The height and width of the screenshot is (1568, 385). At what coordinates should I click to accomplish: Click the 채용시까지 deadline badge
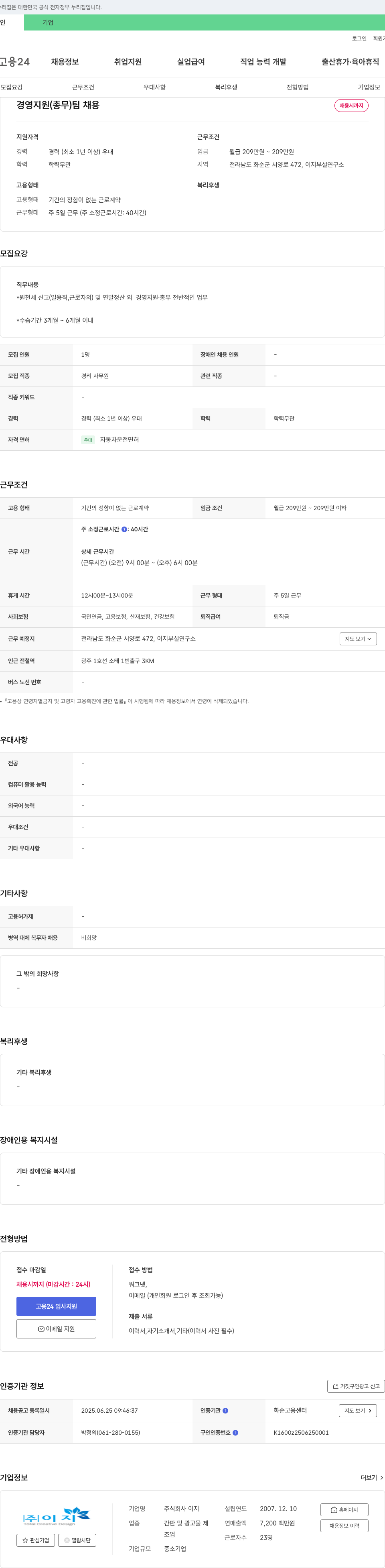(x=351, y=105)
